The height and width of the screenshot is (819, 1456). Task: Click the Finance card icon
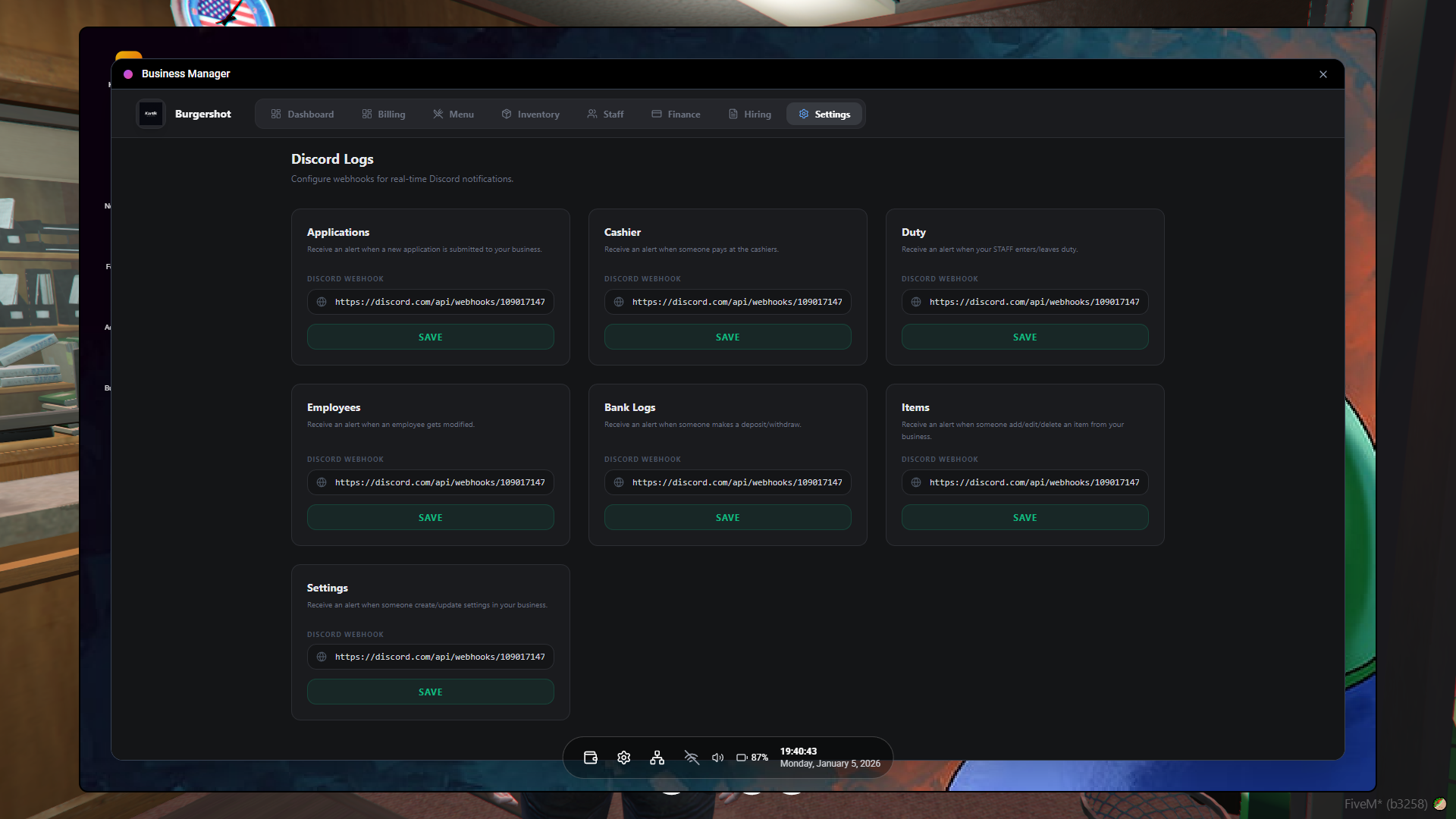point(656,114)
